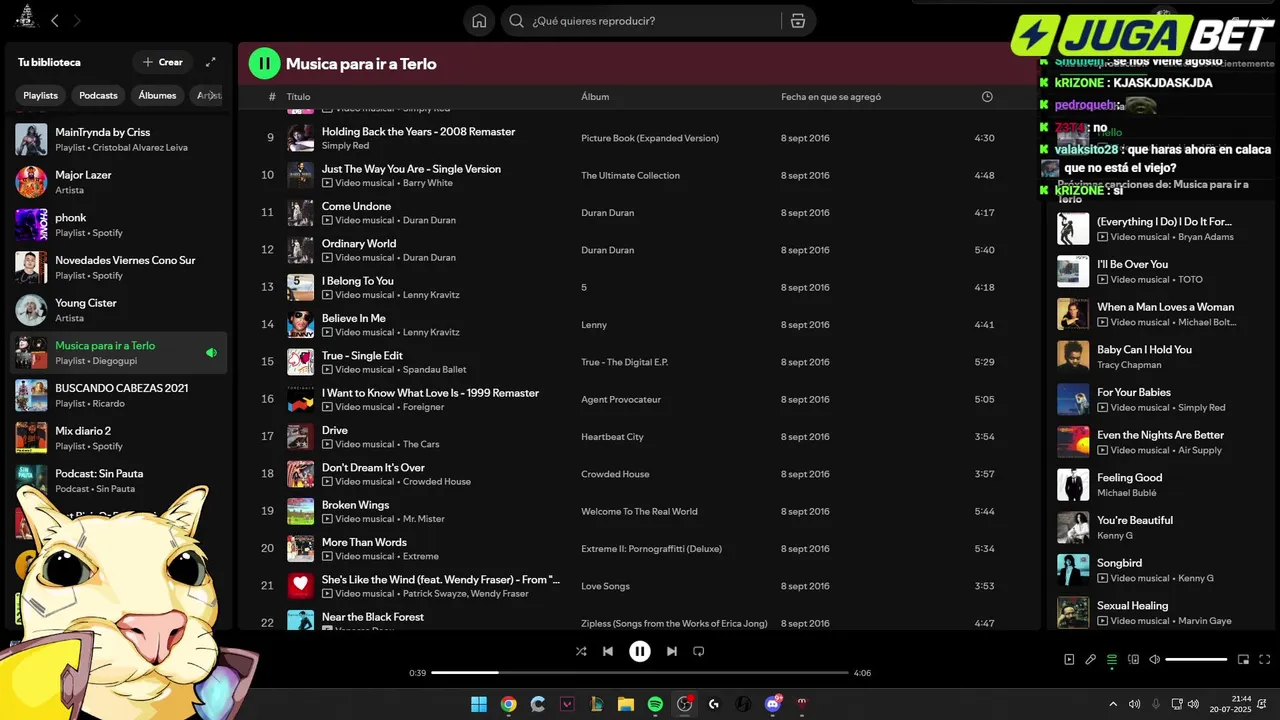Image resolution: width=1280 pixels, height=720 pixels.
Task: Sort by Fecha en que se agregó
Action: (831, 97)
